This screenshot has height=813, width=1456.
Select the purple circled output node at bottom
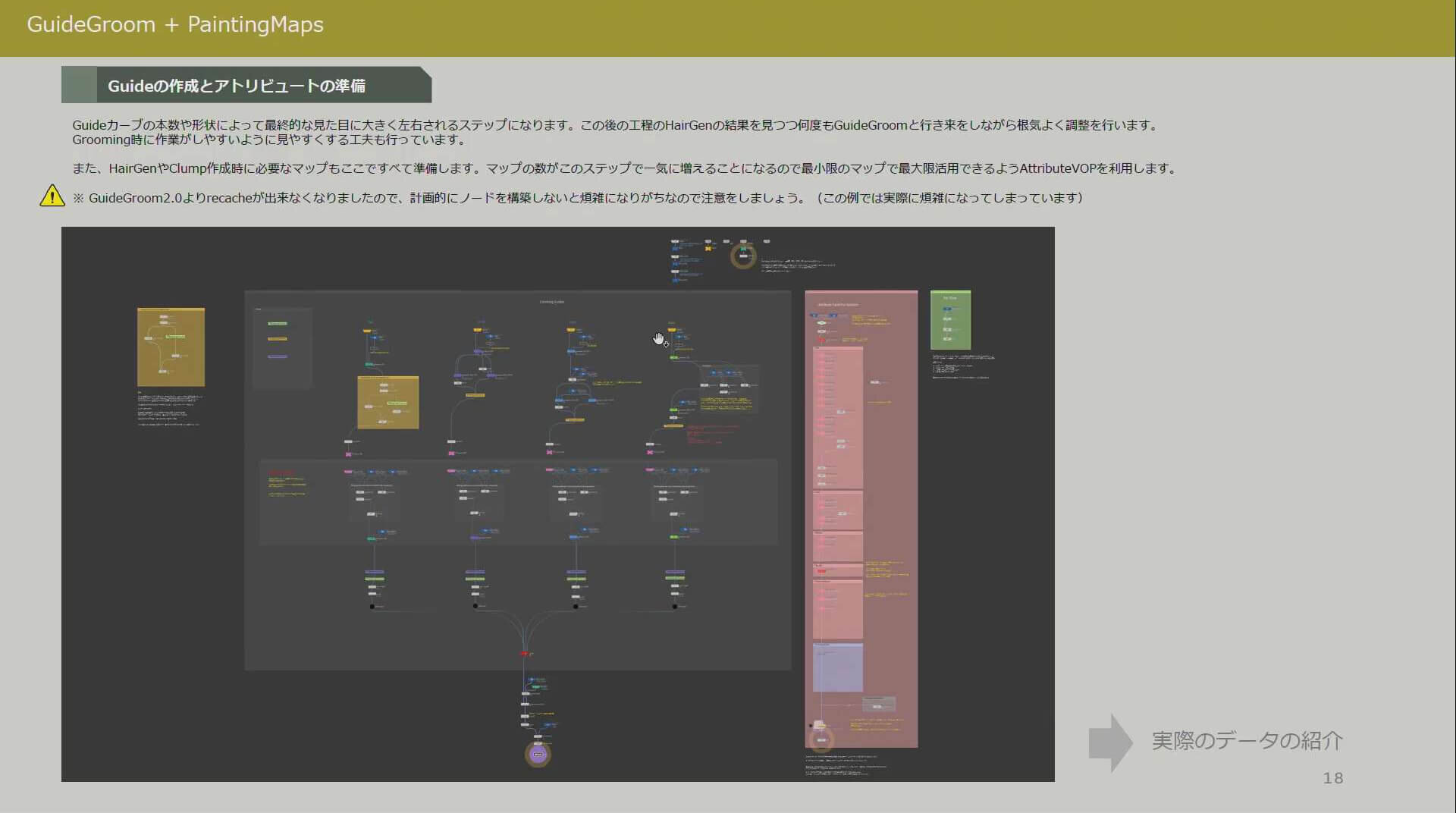pyautogui.click(x=538, y=755)
